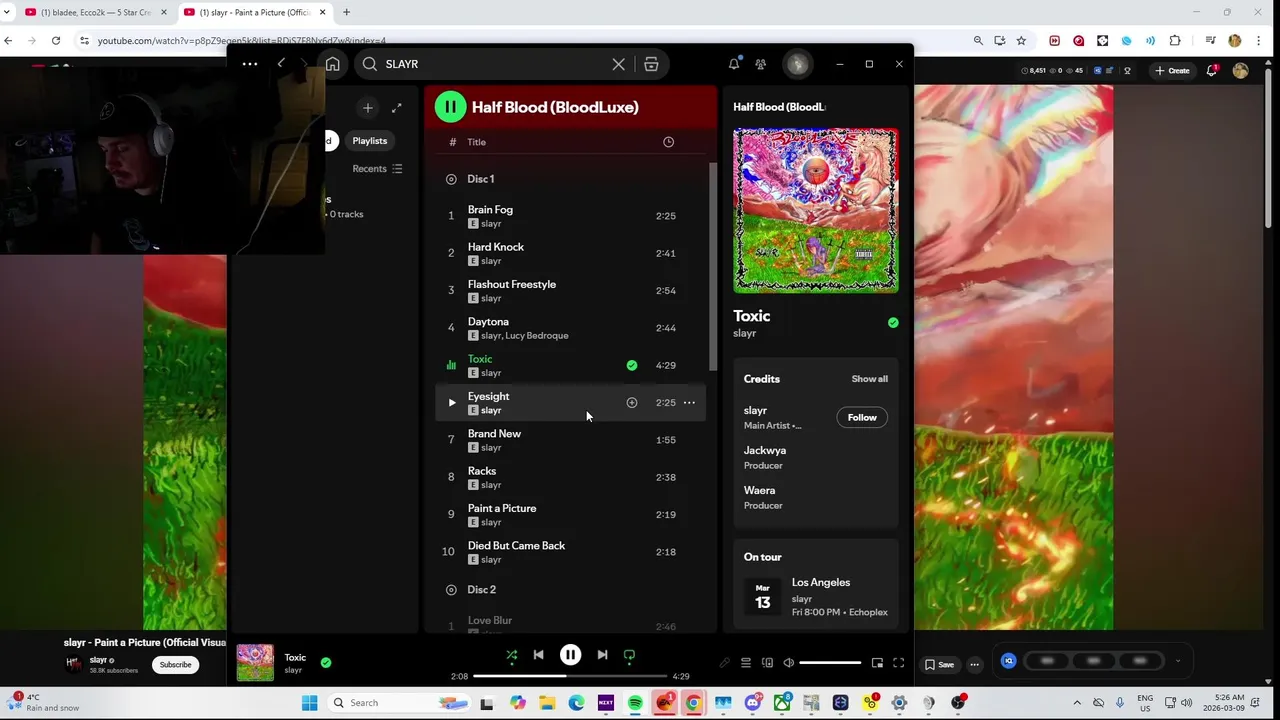1280x720 pixels.
Task: Create a new playlist with the plus icon
Action: 368,108
